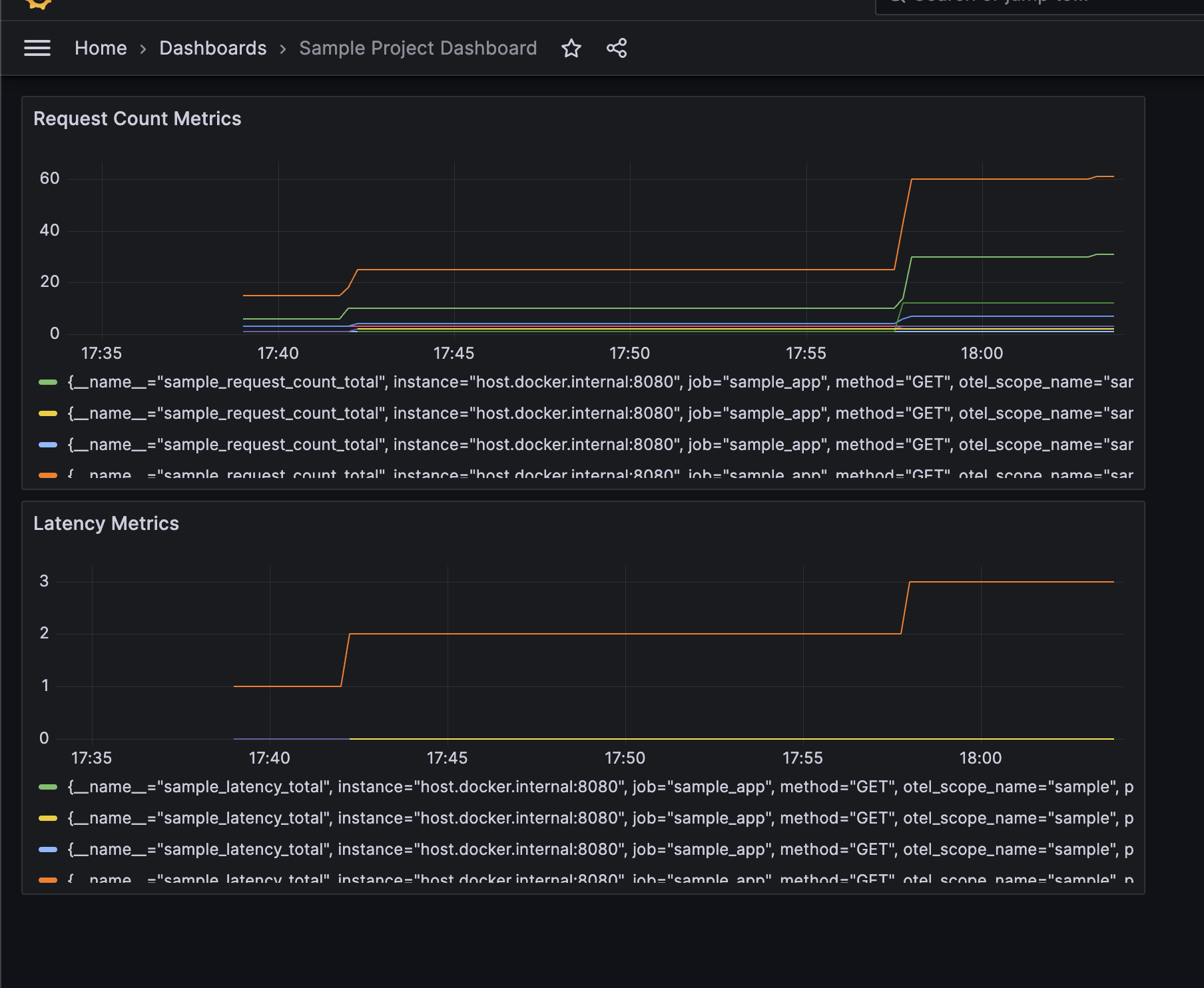
Task: Open the Dashboards breadcrumb link
Action: 213,48
